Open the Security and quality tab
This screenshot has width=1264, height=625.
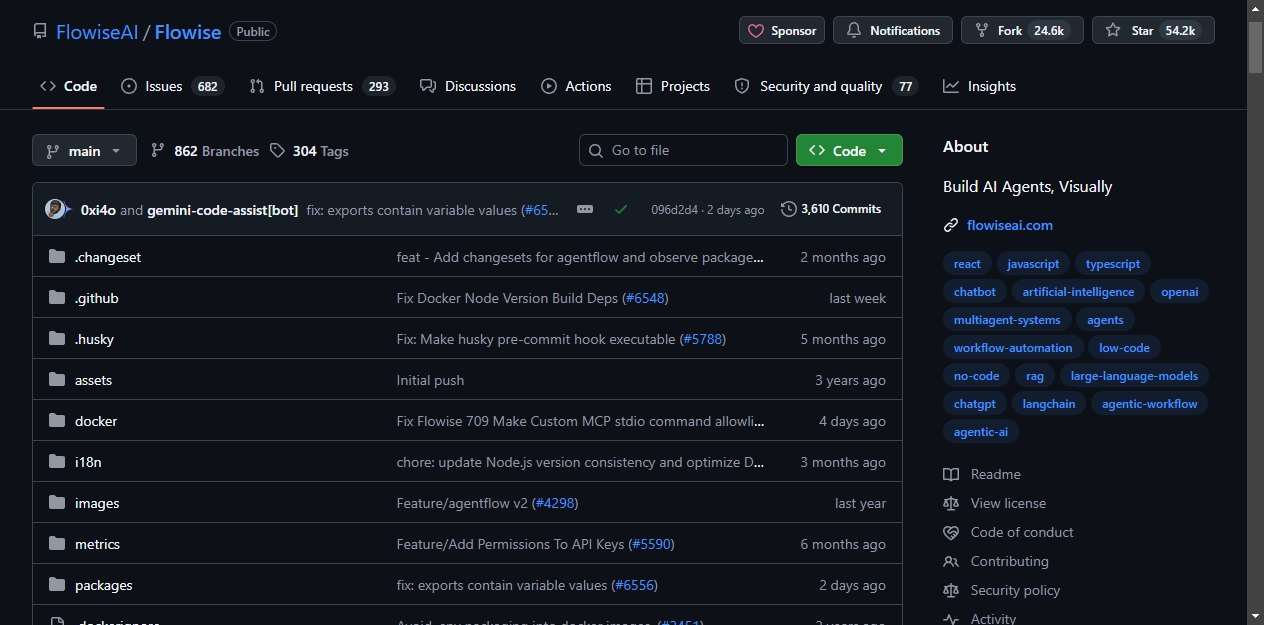(826, 86)
